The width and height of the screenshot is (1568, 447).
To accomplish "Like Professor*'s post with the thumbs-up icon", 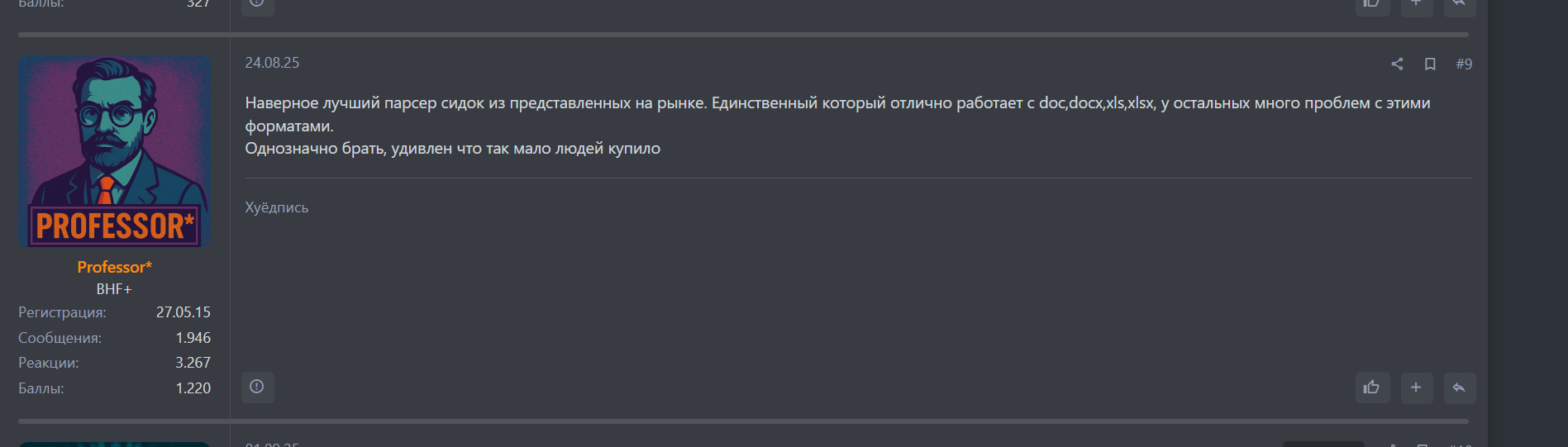I will 1372,388.
